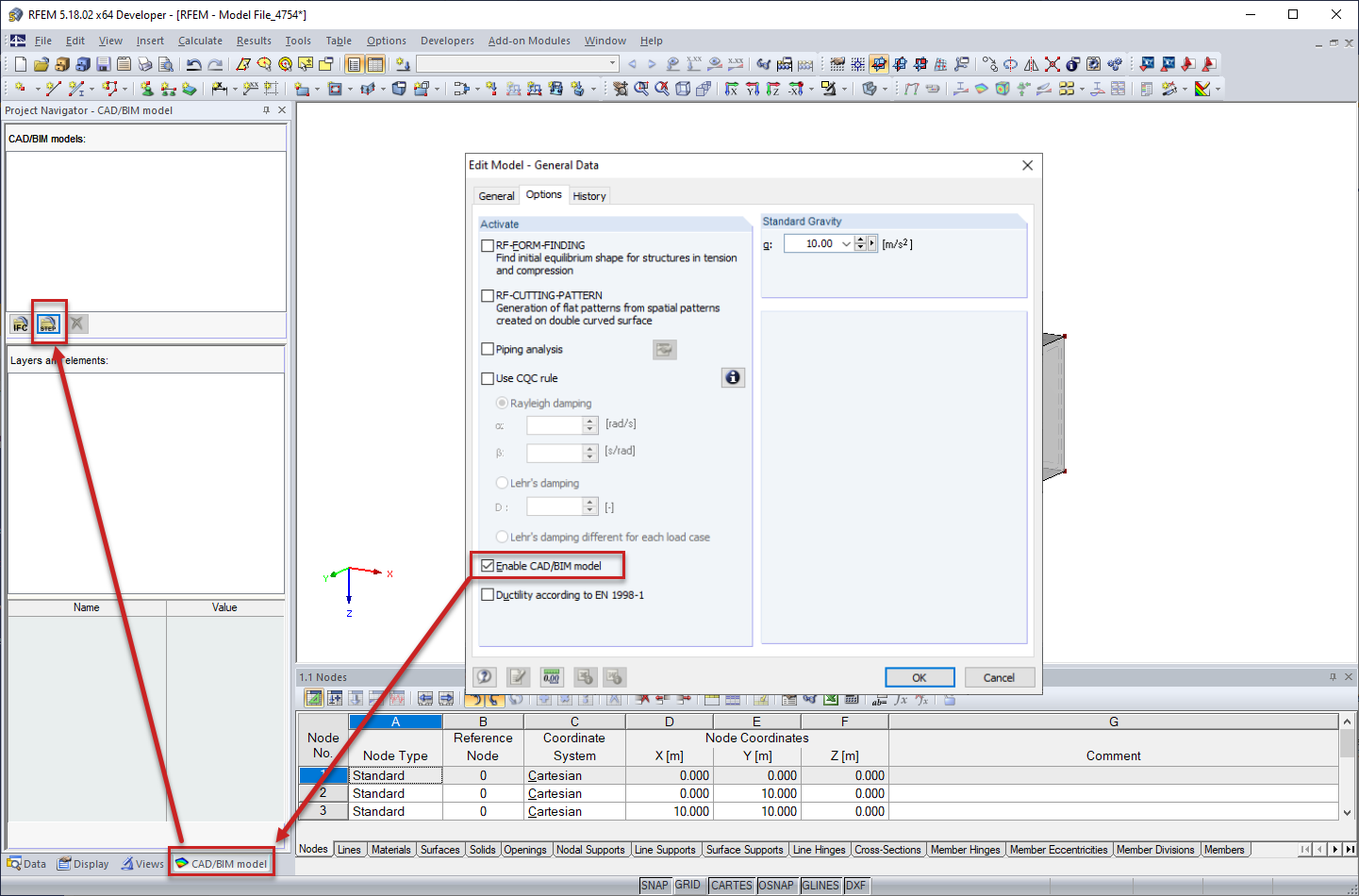The image size is (1359, 896).
Task: Increase gravity using the up stepper arrow
Action: point(860,239)
